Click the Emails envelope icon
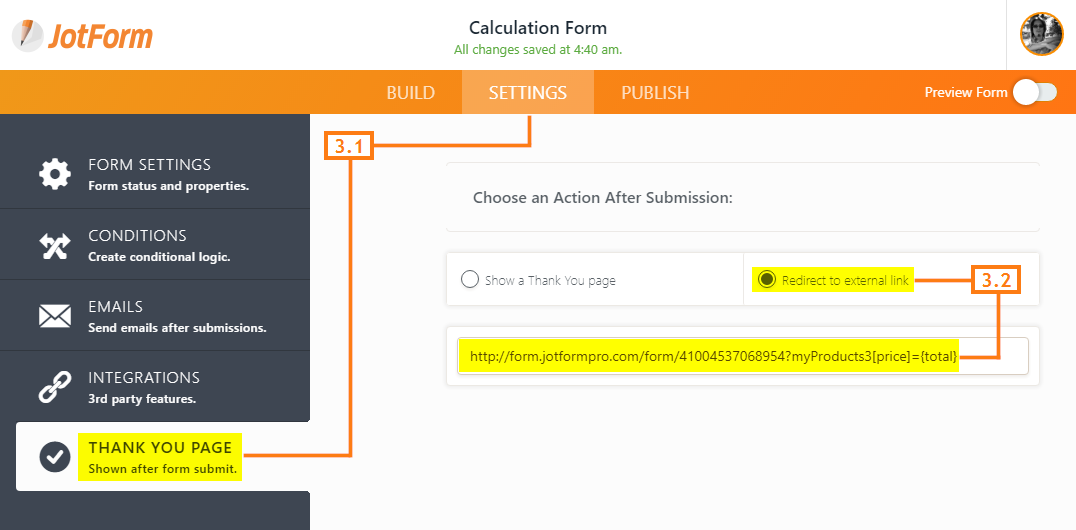Viewport: 1076px width, 530px height. [55, 316]
